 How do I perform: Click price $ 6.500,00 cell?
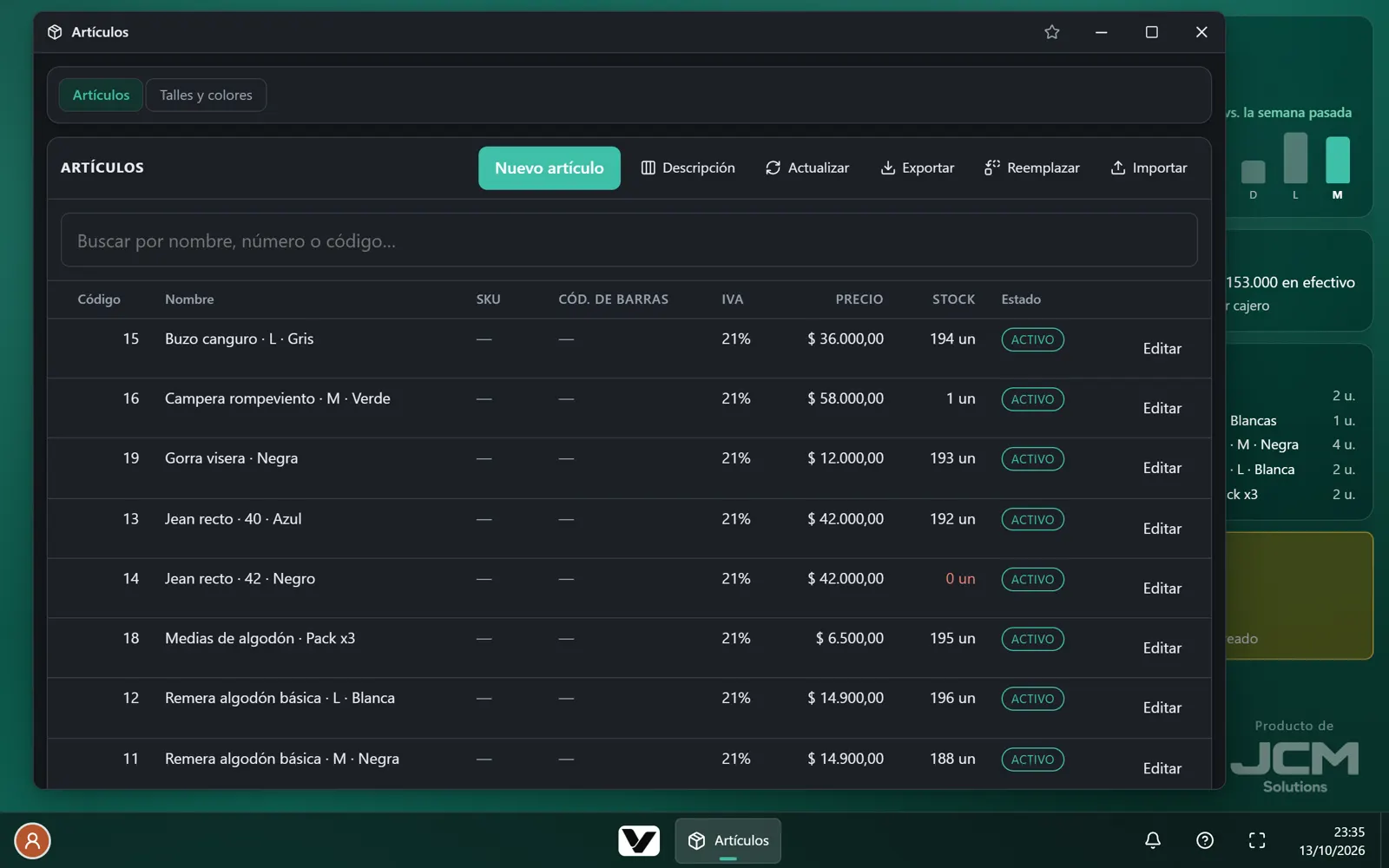pos(849,639)
